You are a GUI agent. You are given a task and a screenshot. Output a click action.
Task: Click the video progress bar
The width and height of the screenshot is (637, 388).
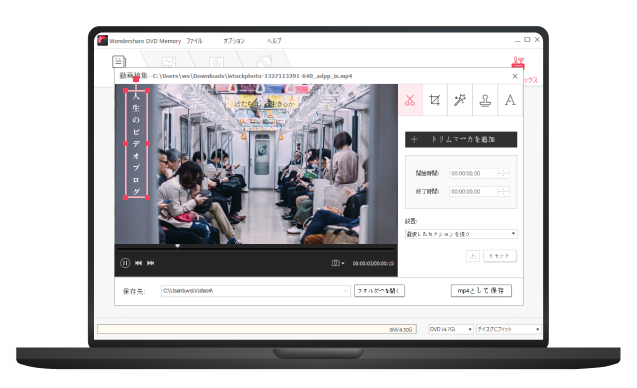256,248
